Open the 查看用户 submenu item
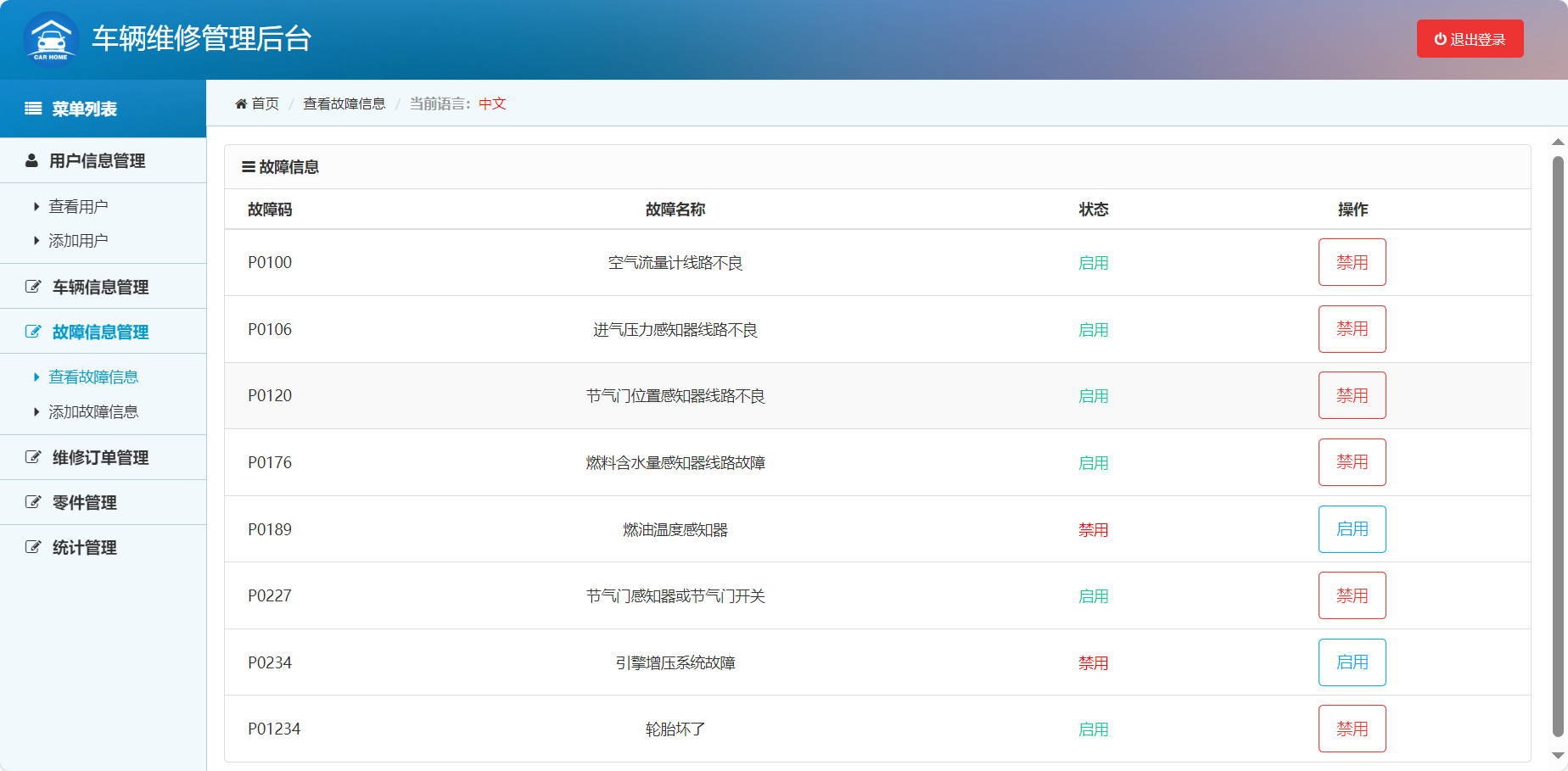Viewport: 1568px width, 771px height. click(78, 206)
